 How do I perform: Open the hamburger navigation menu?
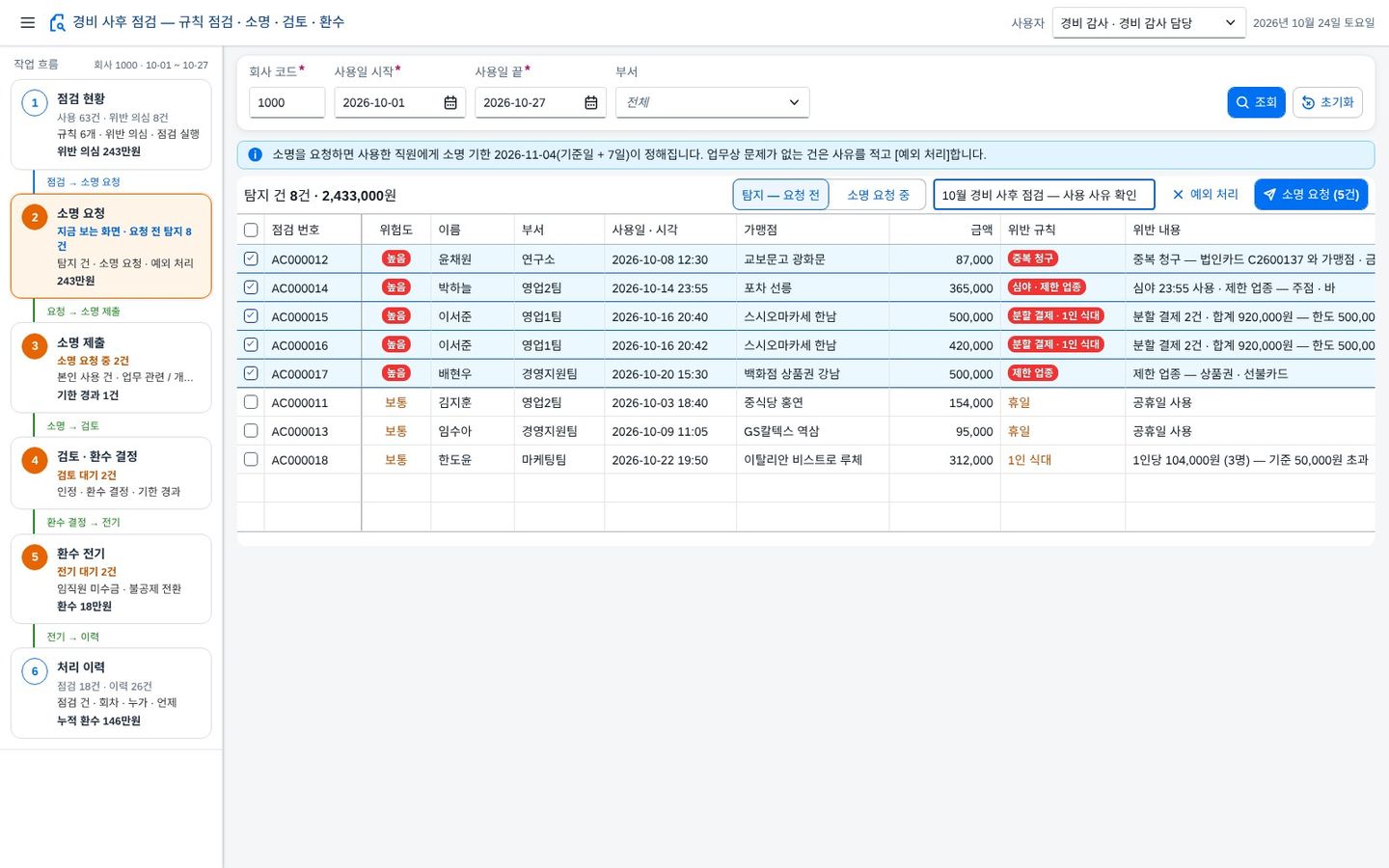click(28, 22)
